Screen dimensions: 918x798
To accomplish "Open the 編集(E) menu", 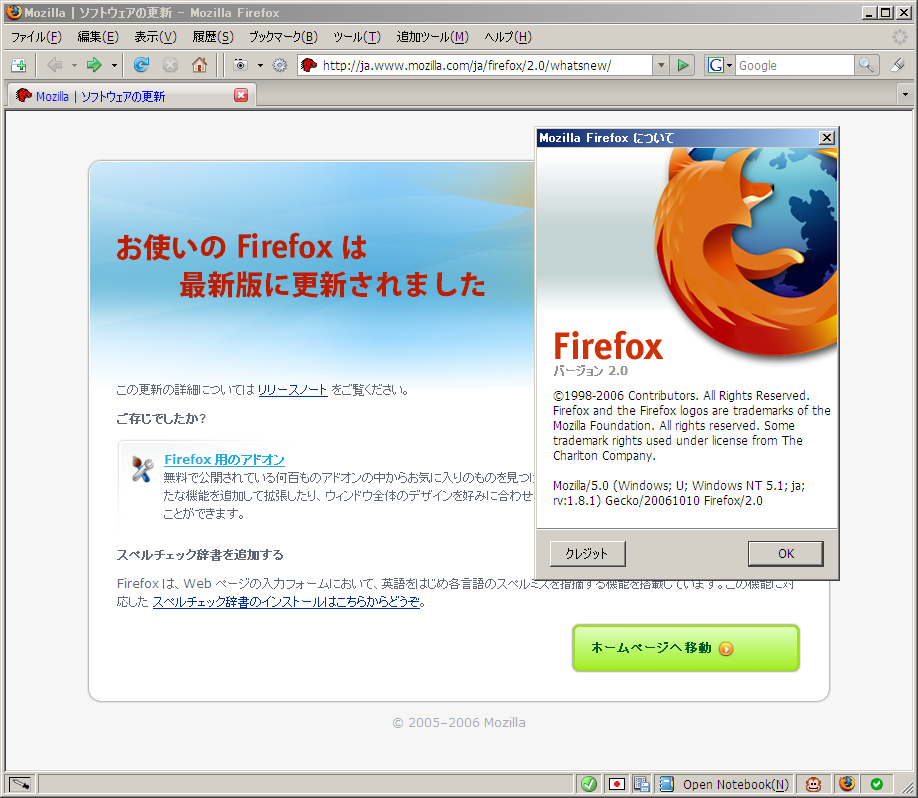I will click(98, 37).
